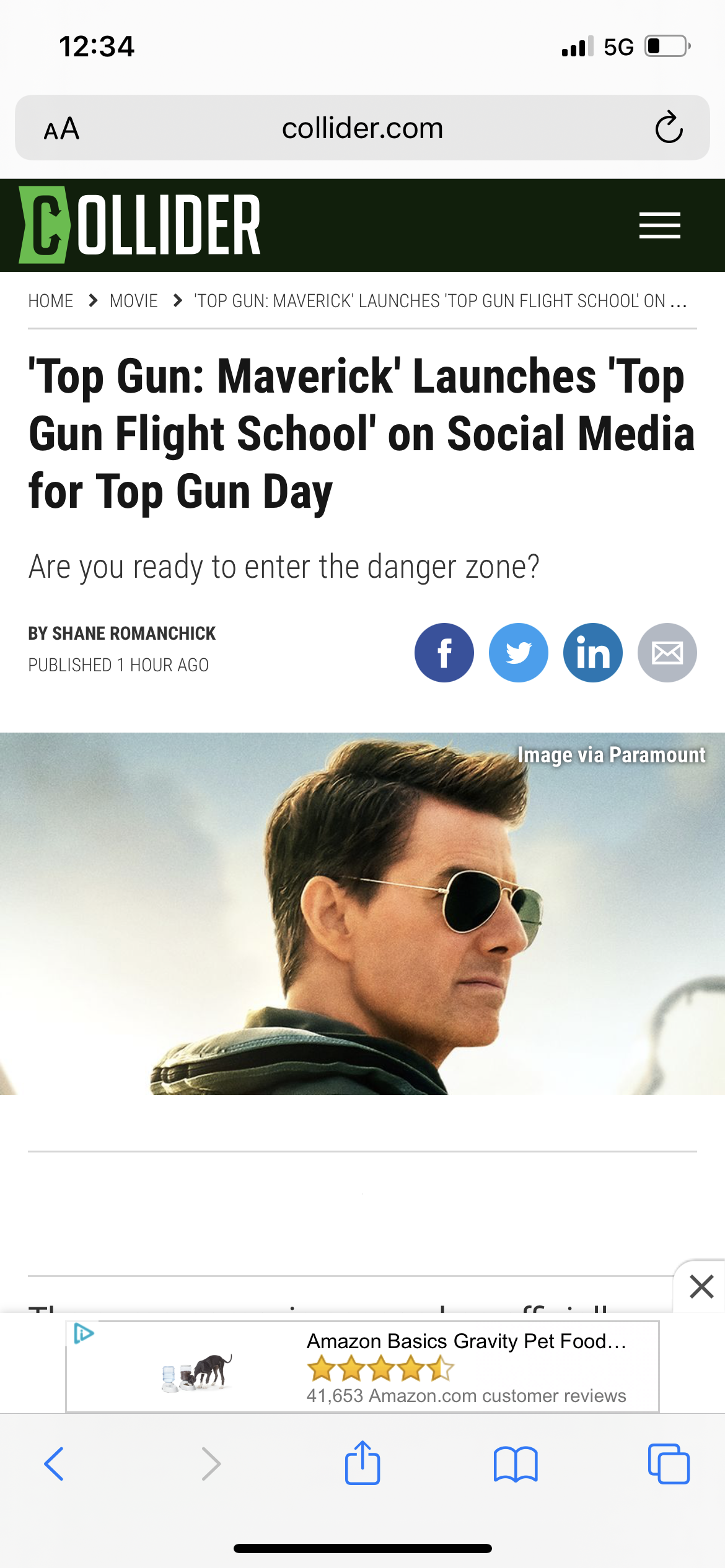The height and width of the screenshot is (1568, 725).
Task: Close the bottom ad banner
Action: [x=701, y=1287]
